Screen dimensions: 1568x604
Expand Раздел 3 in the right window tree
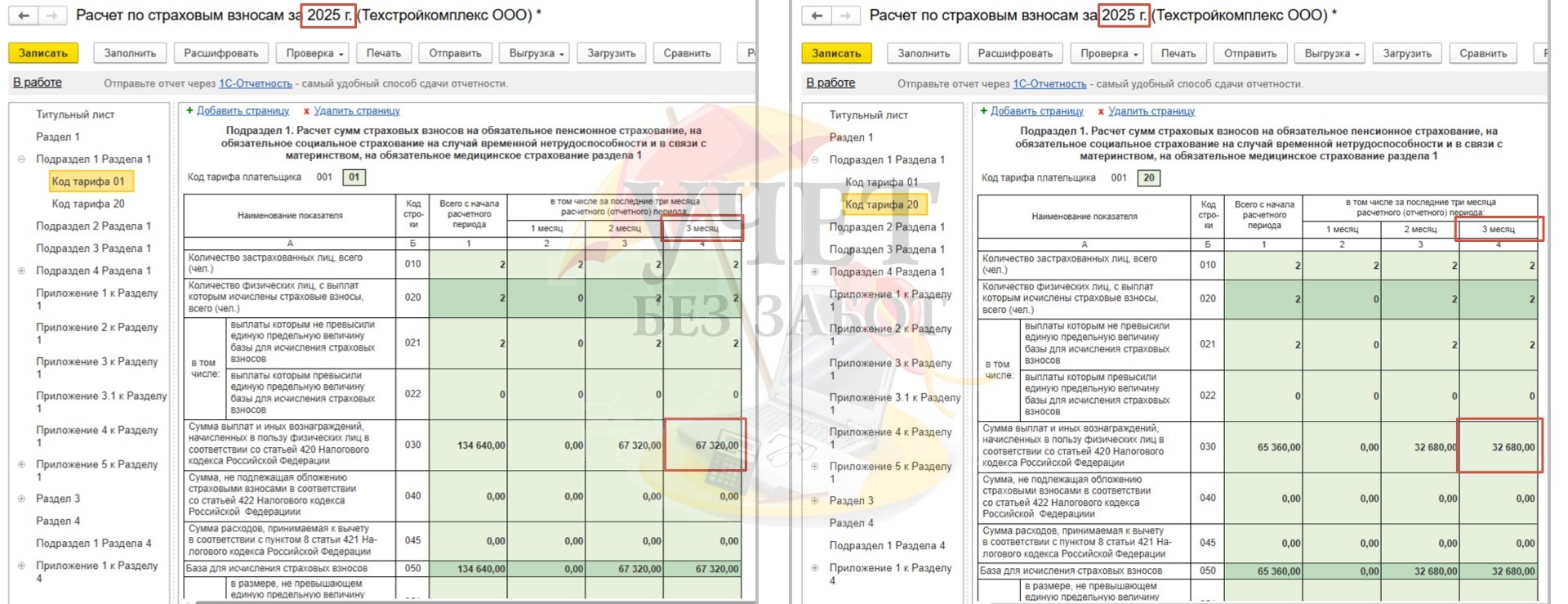(814, 500)
